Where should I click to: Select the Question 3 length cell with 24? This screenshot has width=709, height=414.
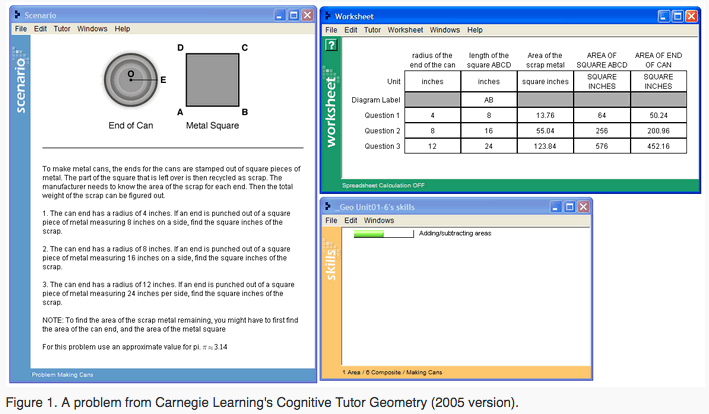(x=489, y=146)
